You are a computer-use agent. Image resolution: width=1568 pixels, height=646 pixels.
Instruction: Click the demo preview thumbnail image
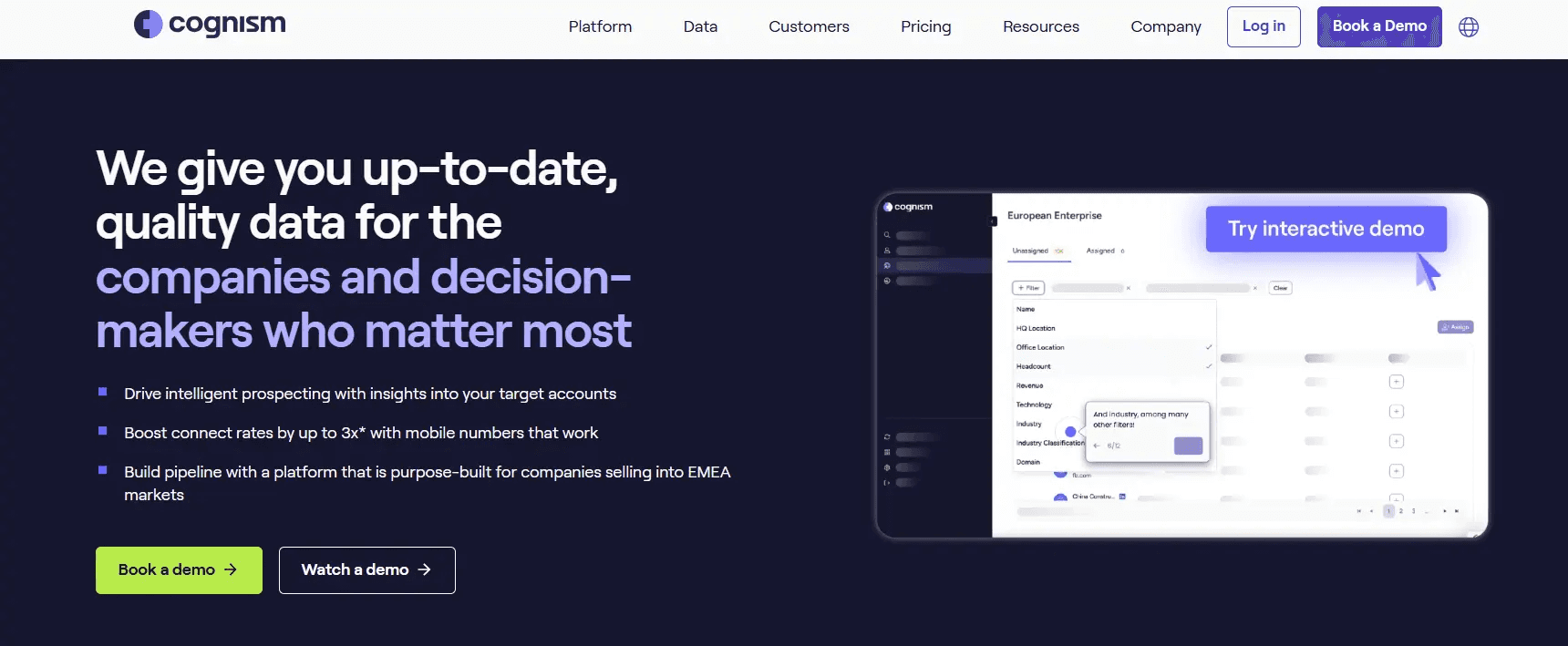[1181, 365]
